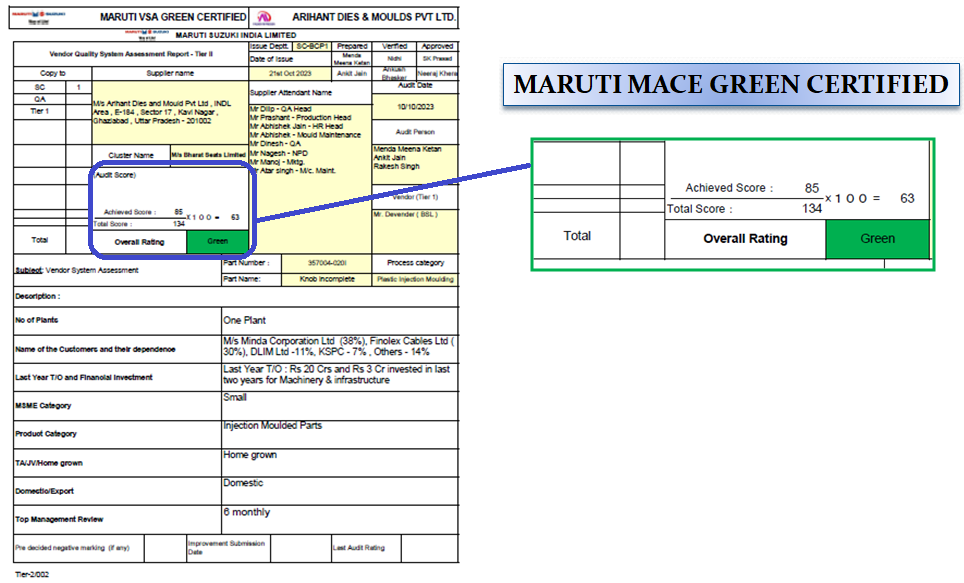Screen dimensions: 964x583
Task: Select the 'Injection Moulded Parts' value
Action: pos(272,426)
